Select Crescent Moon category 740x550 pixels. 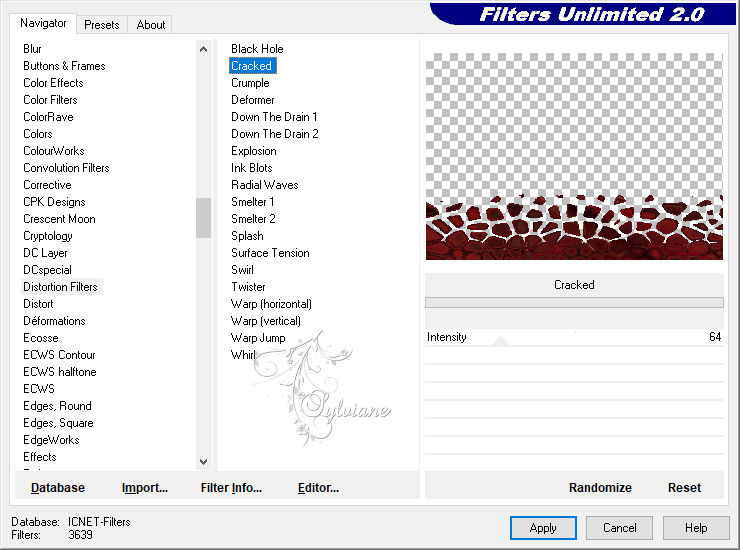pos(59,219)
